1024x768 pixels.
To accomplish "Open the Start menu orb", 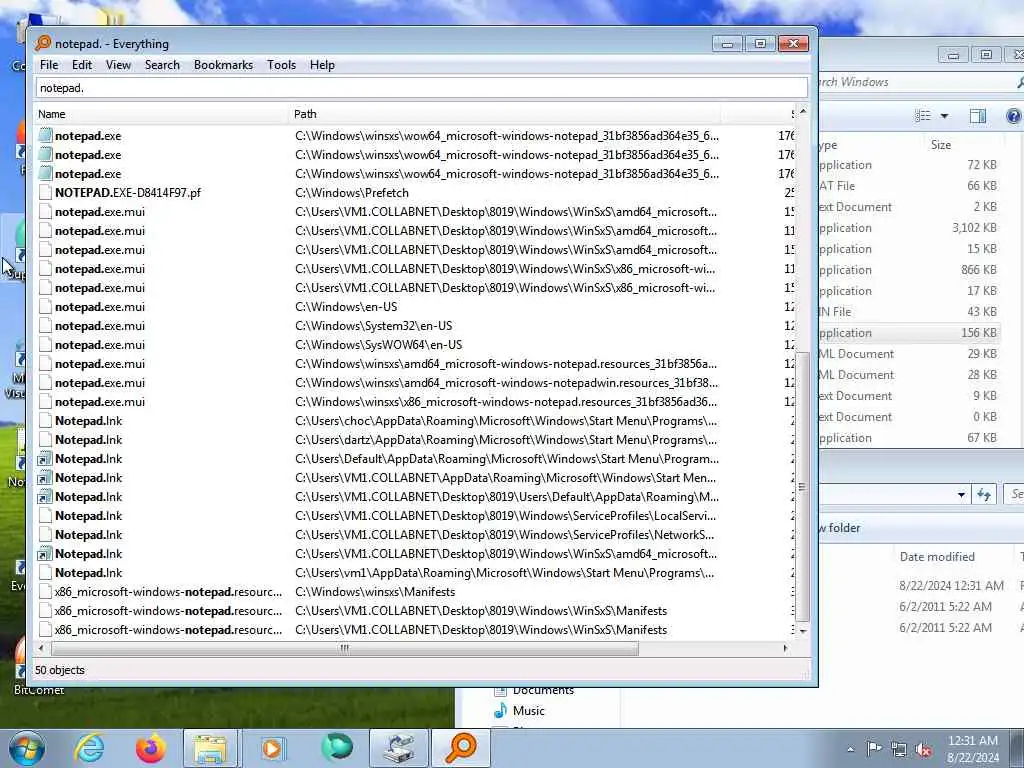I will point(26,748).
